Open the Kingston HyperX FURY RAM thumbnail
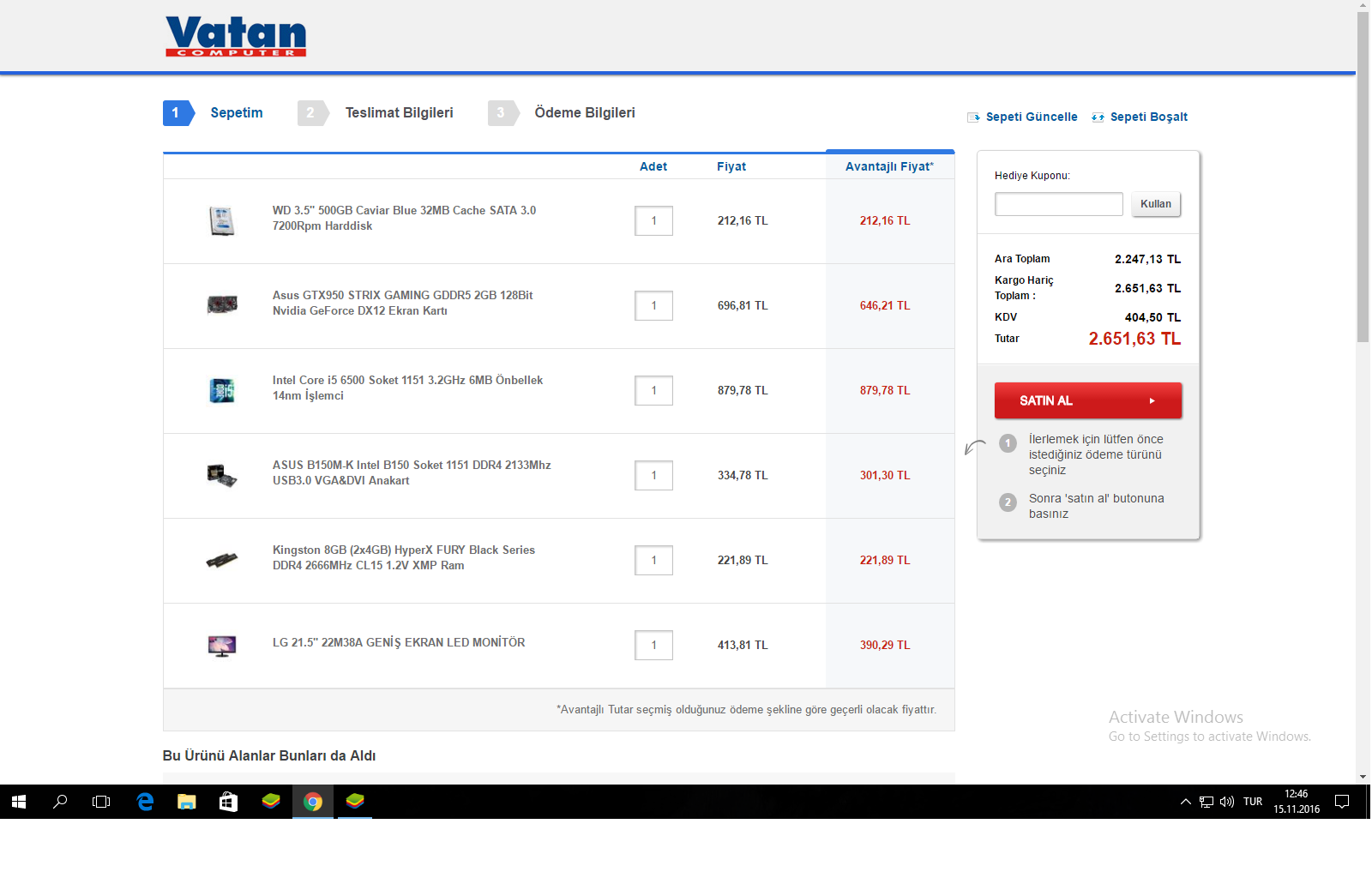The image size is (1372, 878). pyautogui.click(x=222, y=560)
